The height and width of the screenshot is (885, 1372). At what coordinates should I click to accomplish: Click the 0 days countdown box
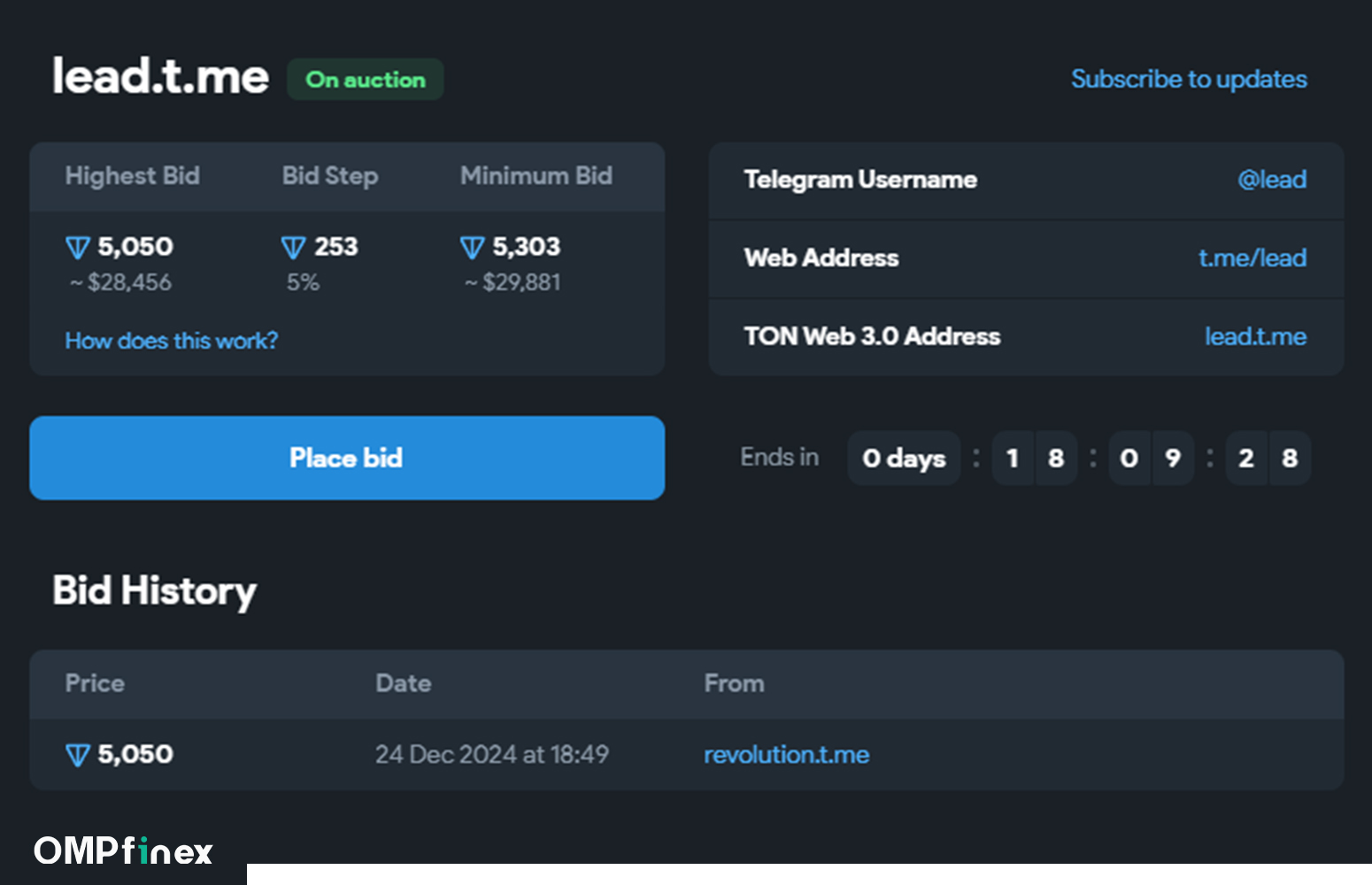coord(903,458)
